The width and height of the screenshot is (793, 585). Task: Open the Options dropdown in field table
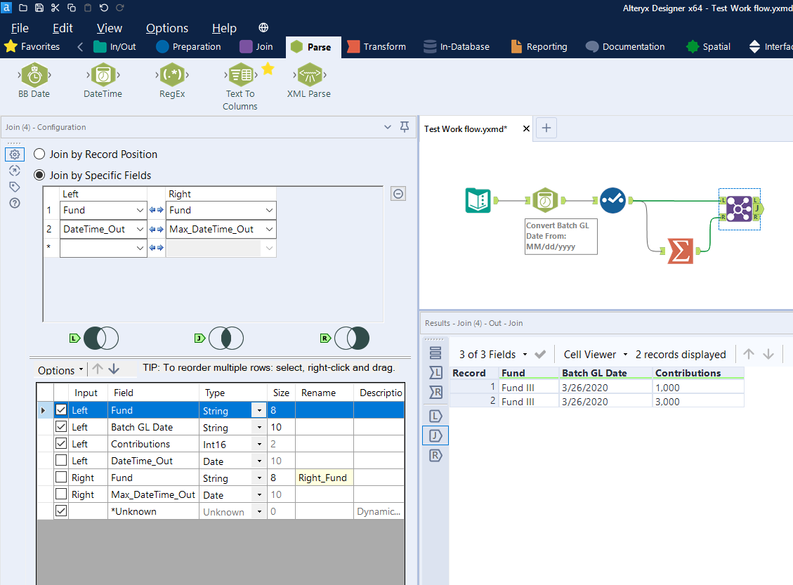click(x=60, y=370)
